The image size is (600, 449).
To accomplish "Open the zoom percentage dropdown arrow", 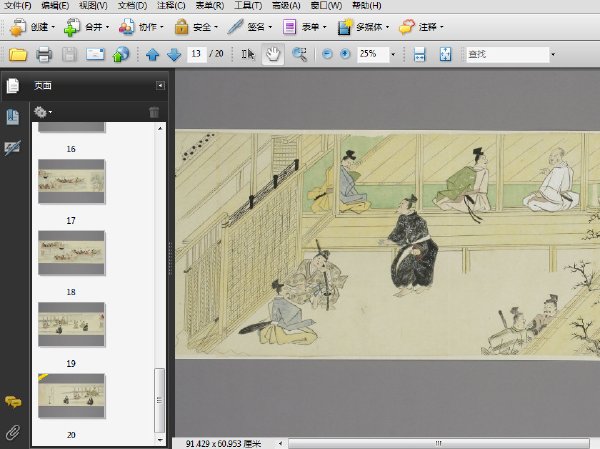I will [x=393, y=54].
